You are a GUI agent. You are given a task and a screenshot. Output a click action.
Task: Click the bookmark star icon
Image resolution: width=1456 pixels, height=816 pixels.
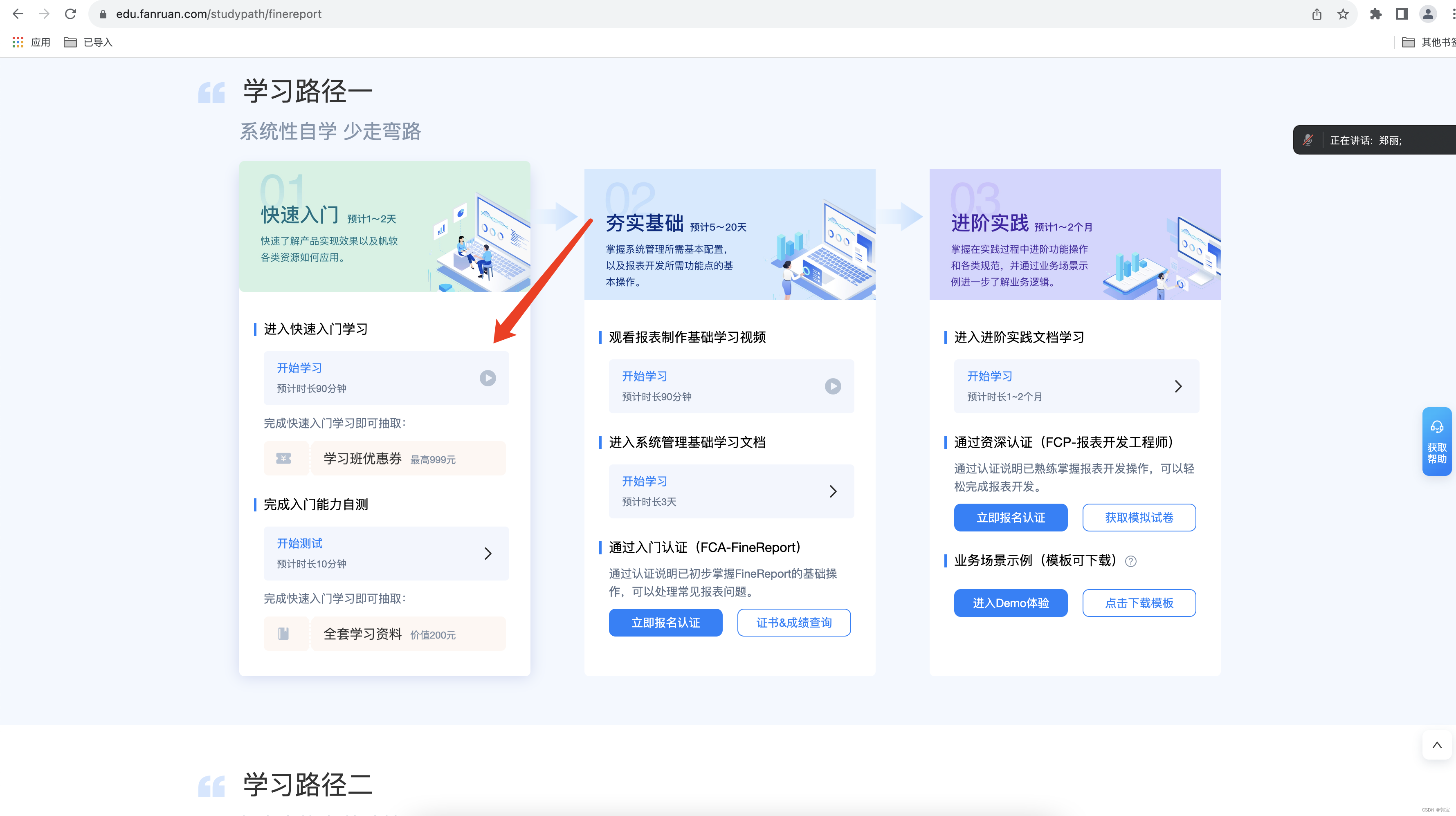1343,13
